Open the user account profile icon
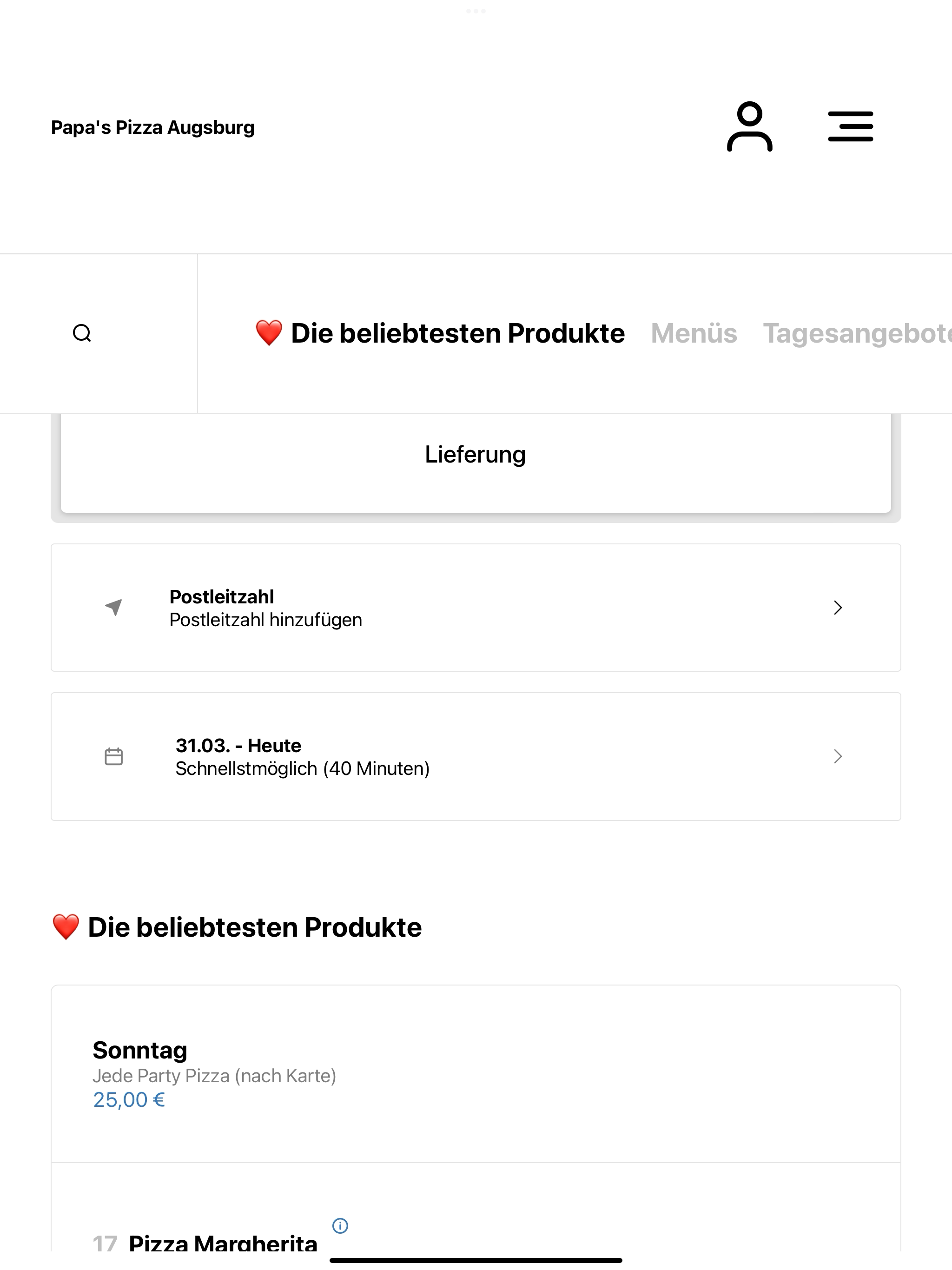Viewport: 952px width, 1270px height. [x=749, y=126]
